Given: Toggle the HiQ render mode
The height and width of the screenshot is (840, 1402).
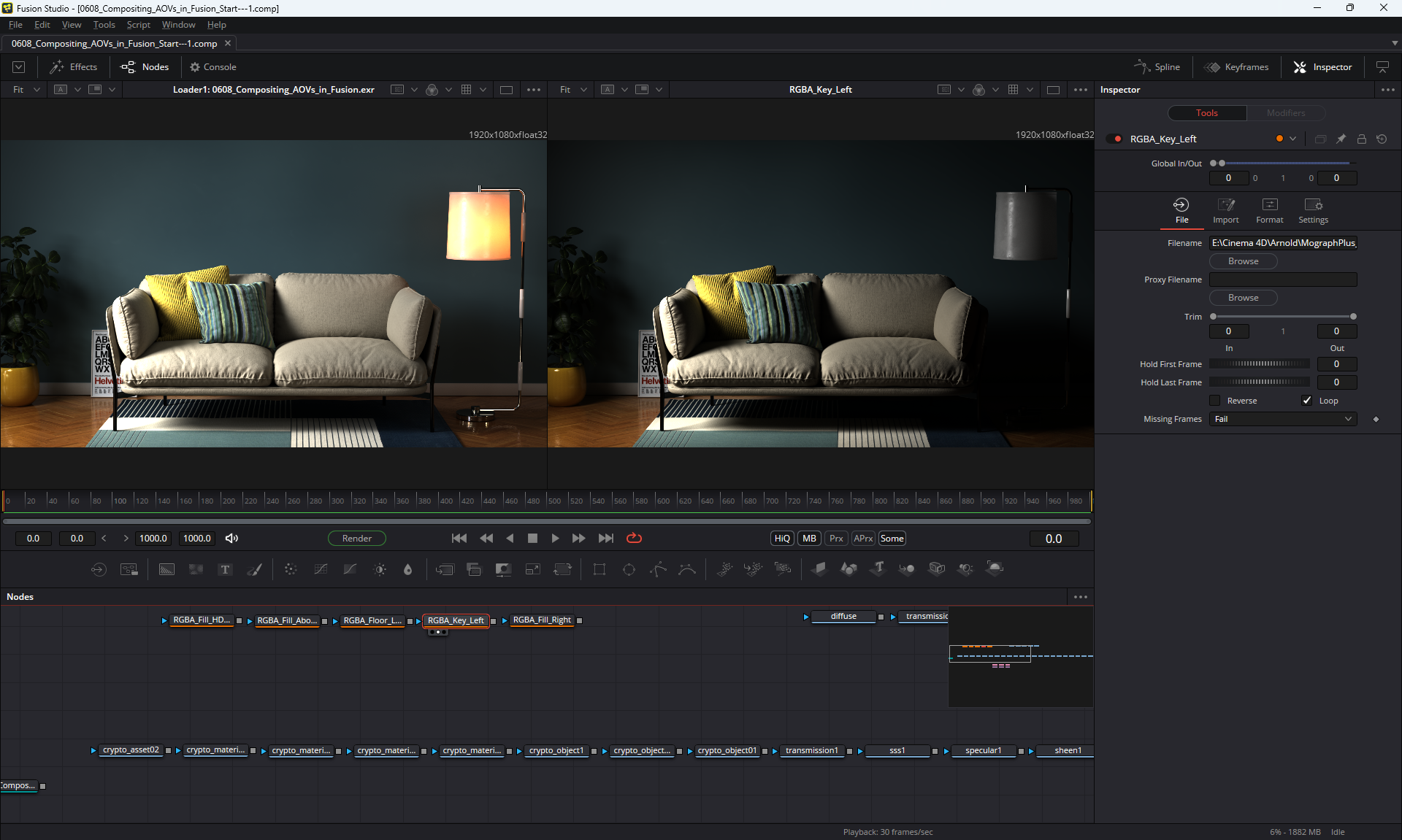Looking at the screenshot, I should [781, 539].
